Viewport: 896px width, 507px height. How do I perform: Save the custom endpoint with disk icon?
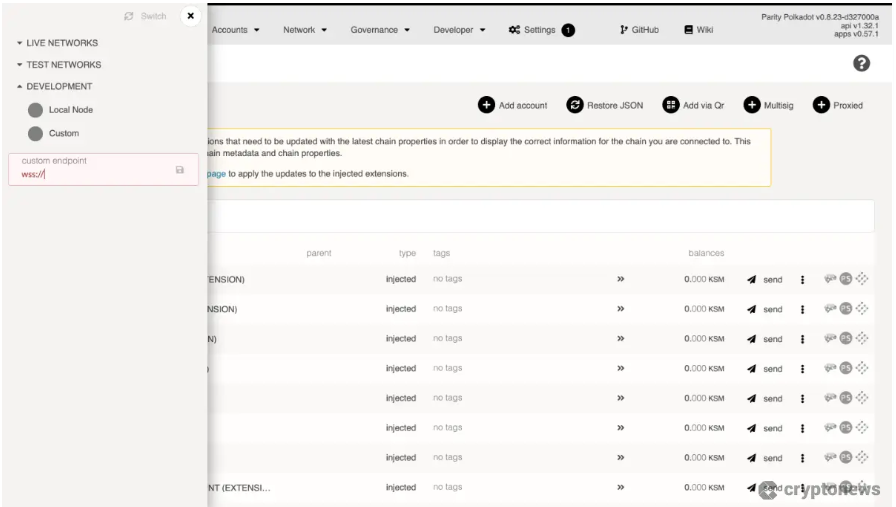(x=180, y=170)
